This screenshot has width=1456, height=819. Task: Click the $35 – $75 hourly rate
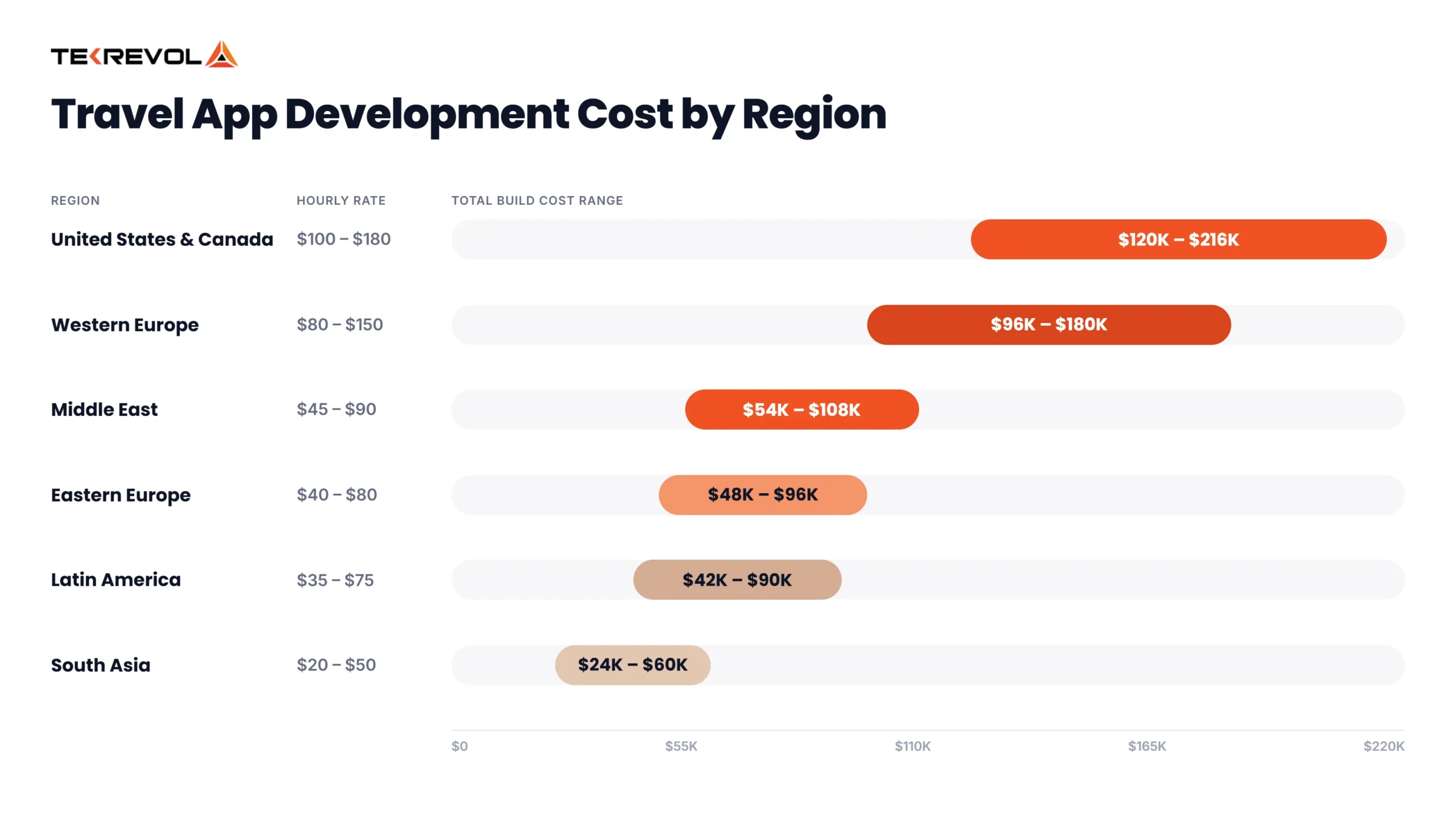335,580
